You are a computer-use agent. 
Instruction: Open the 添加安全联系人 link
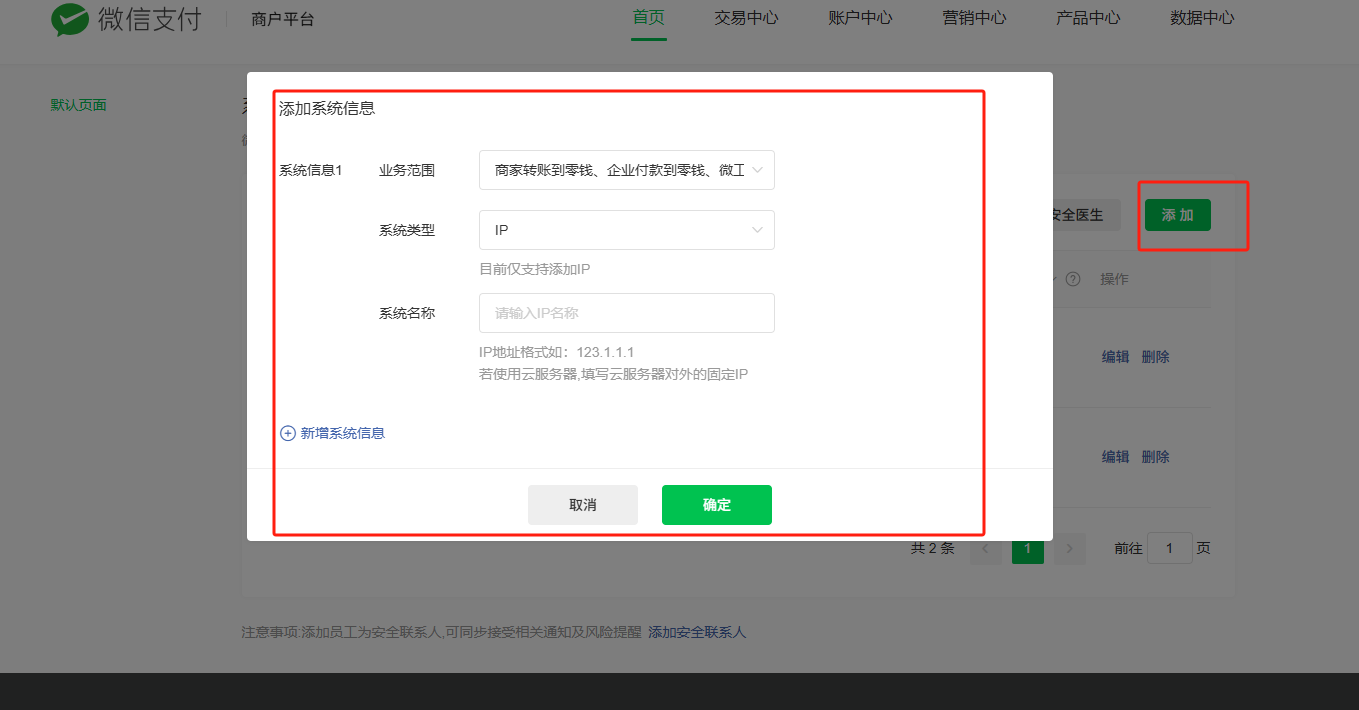click(697, 632)
